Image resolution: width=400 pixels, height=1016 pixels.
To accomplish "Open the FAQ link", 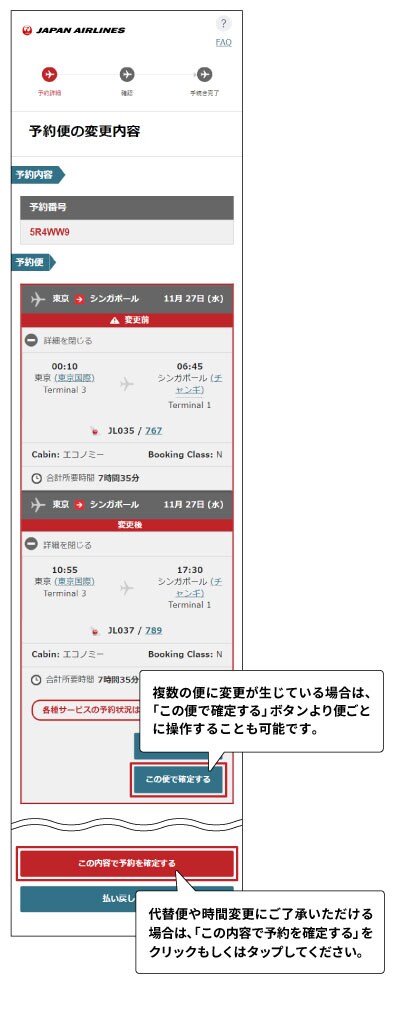I will [x=223, y=42].
